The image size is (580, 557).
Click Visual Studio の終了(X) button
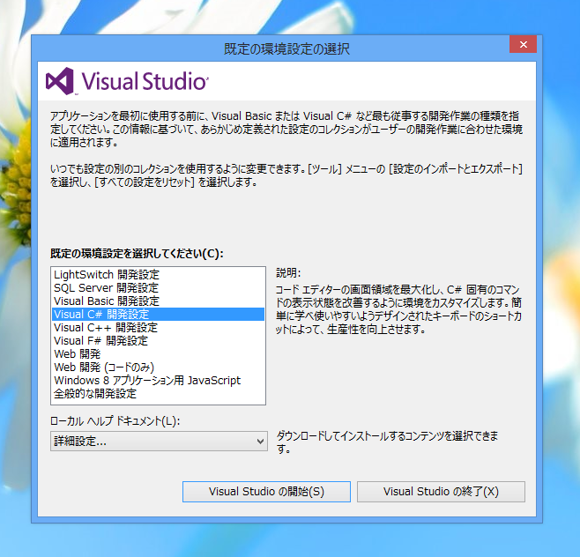(x=441, y=492)
